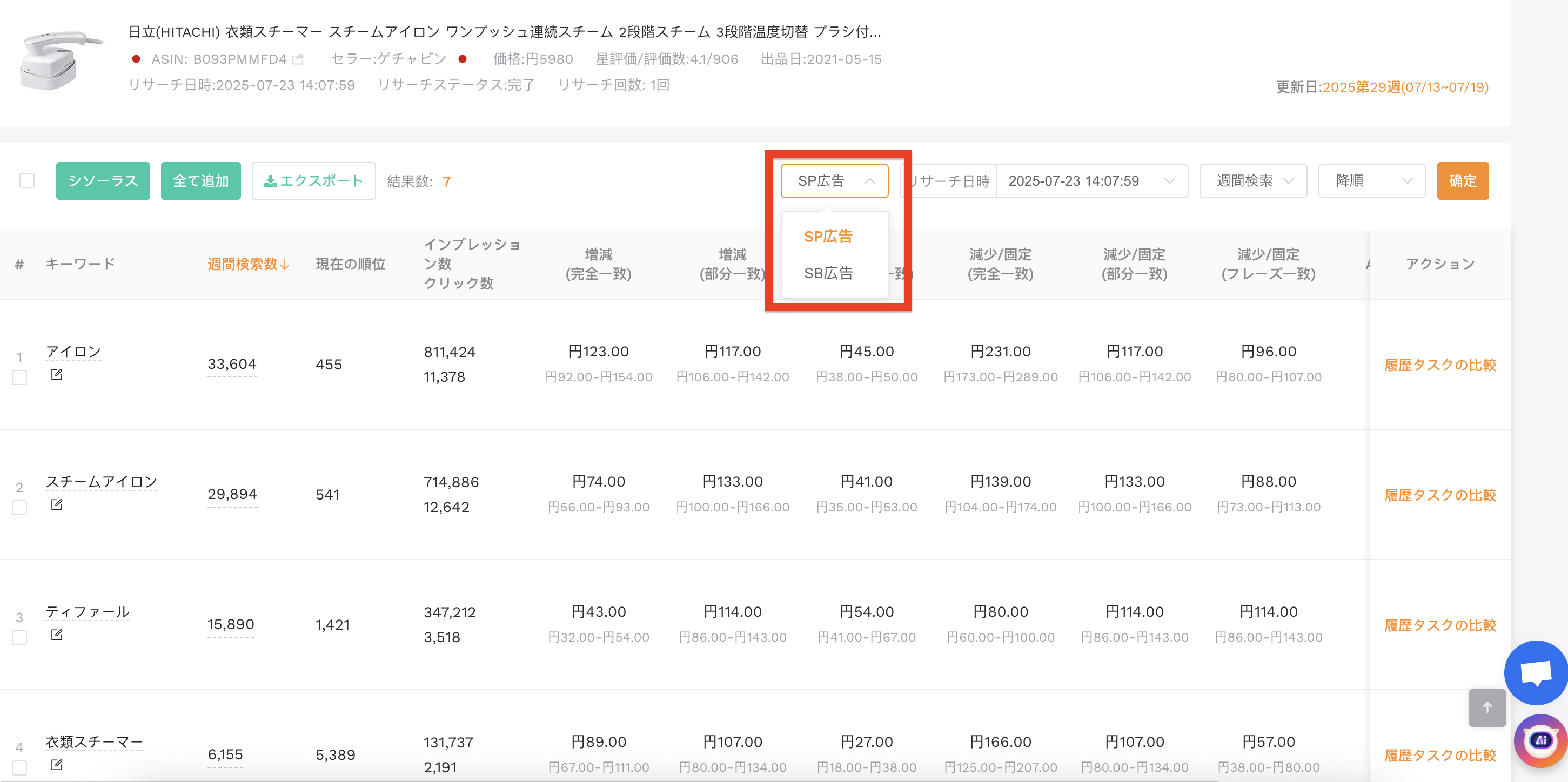1568x782 pixels.
Task: Confirm filters with the orange 确定 button
Action: [1463, 181]
